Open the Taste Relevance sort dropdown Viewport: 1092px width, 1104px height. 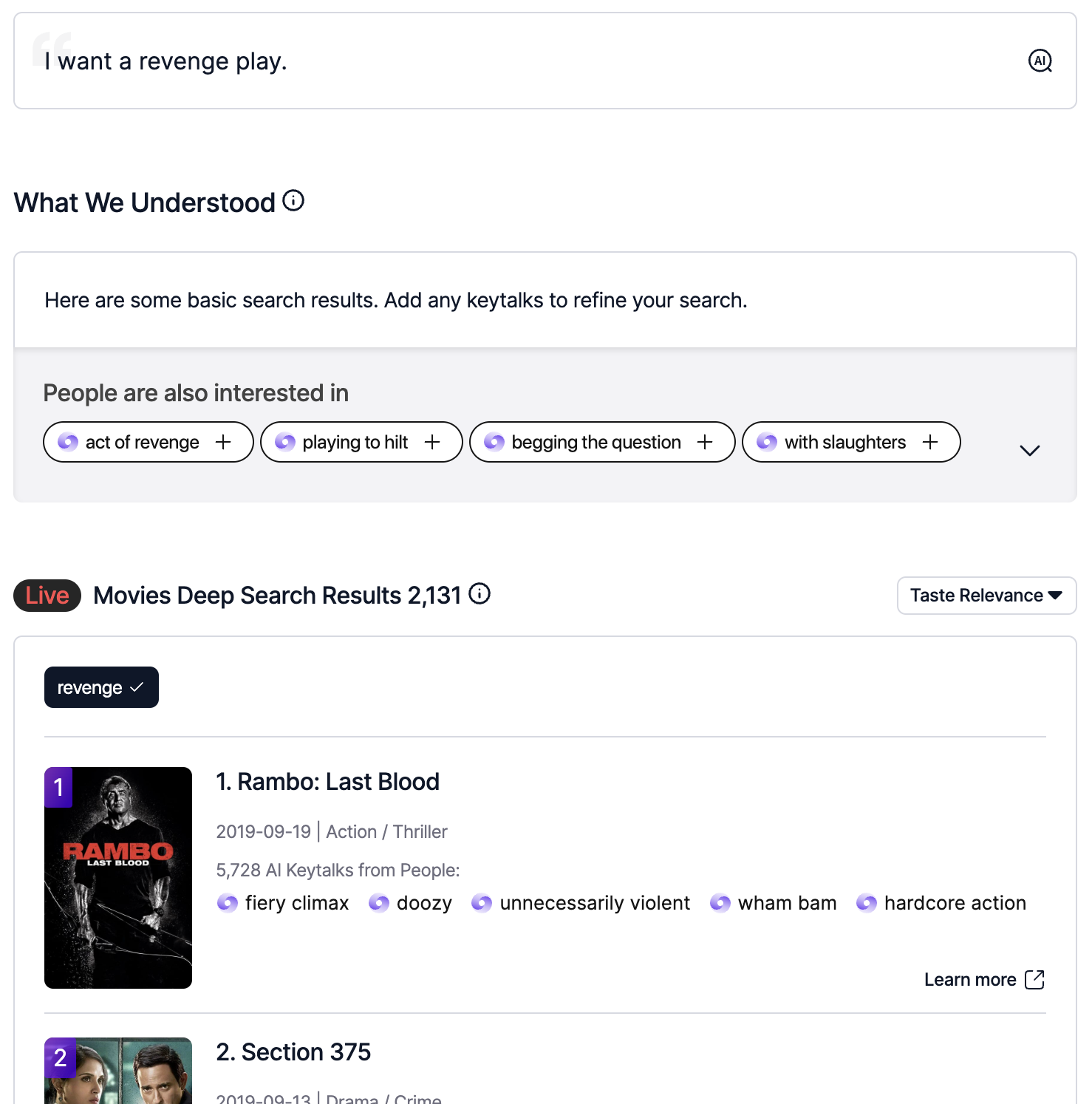click(x=986, y=596)
